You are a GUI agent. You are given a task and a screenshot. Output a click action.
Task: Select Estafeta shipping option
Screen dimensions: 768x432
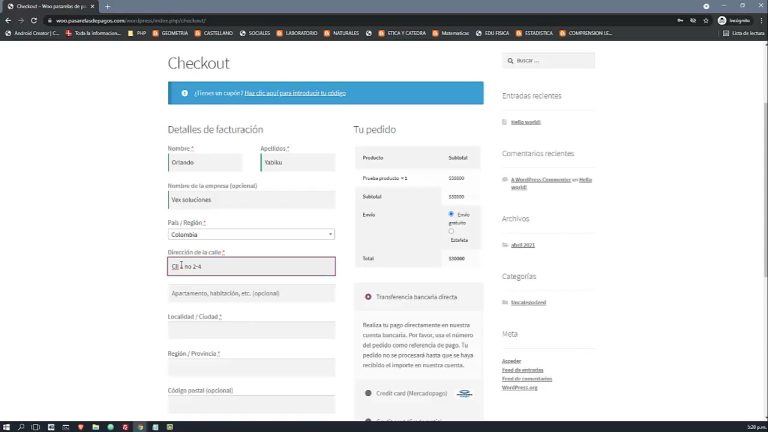point(452,232)
